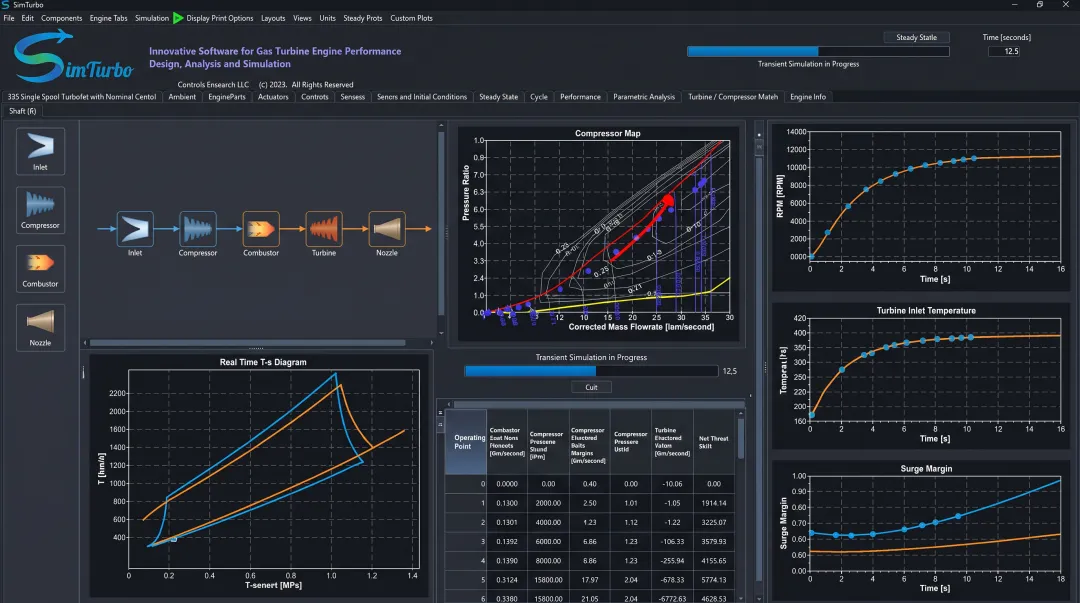The image size is (1080, 603).
Task: Open Turbine / Compressor Match tab
Action: click(x=733, y=97)
